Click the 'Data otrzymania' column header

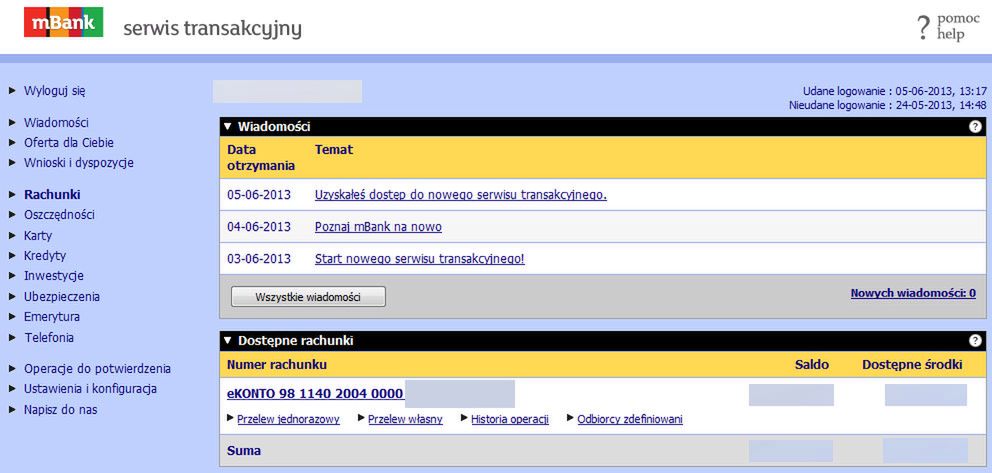[x=261, y=158]
